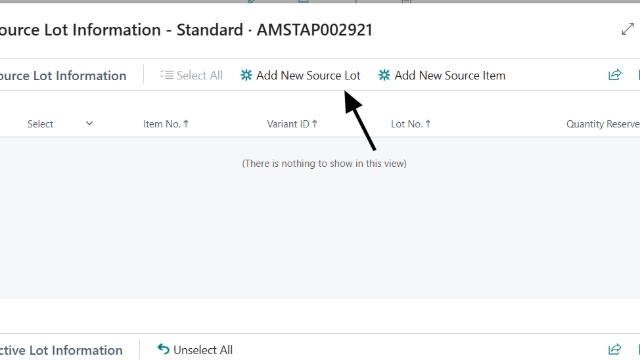This screenshot has height=360, width=640.
Task: Click Unselect All in Active Lot Information
Action: (195, 350)
